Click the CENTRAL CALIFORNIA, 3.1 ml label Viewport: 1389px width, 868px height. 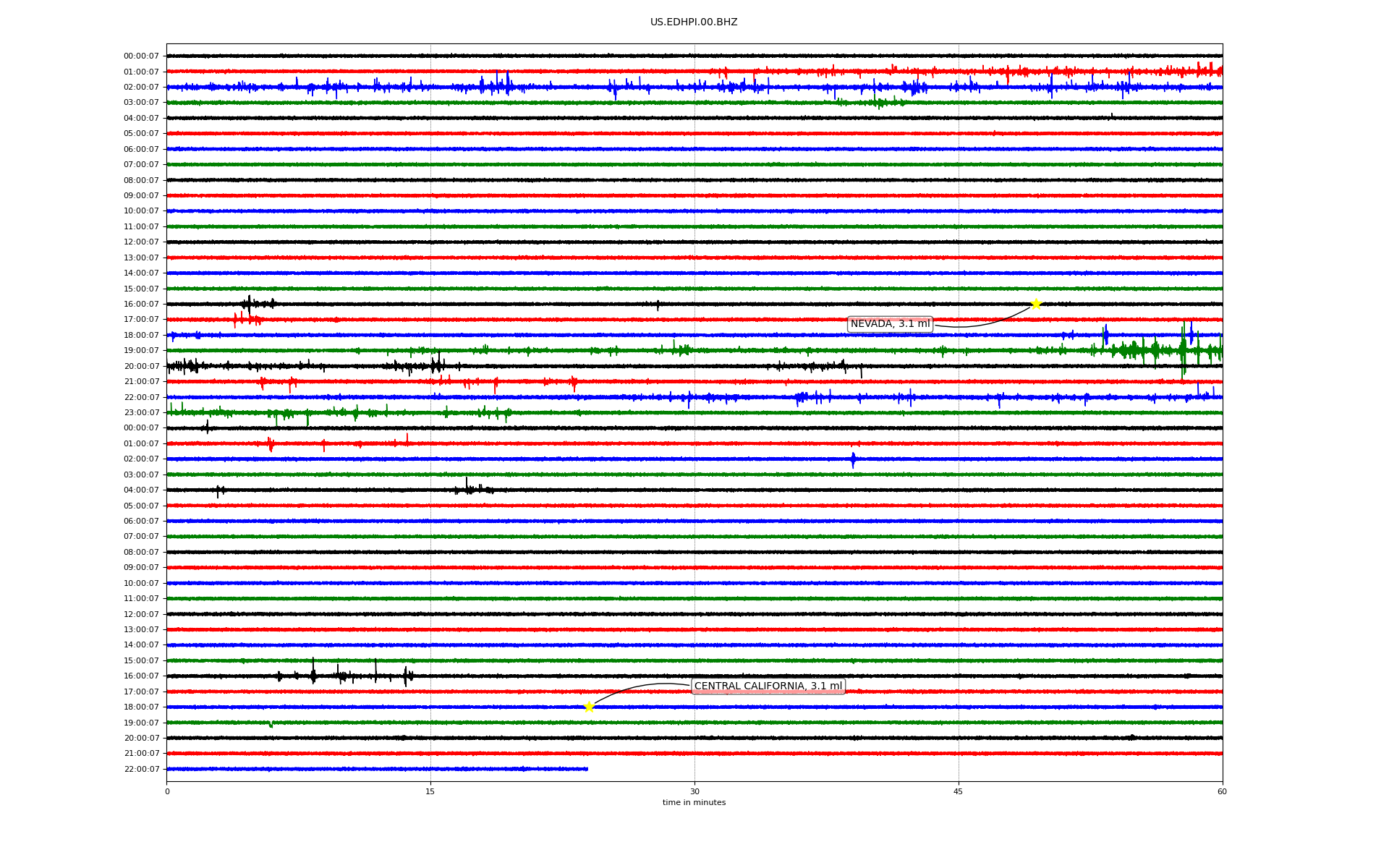768,686
